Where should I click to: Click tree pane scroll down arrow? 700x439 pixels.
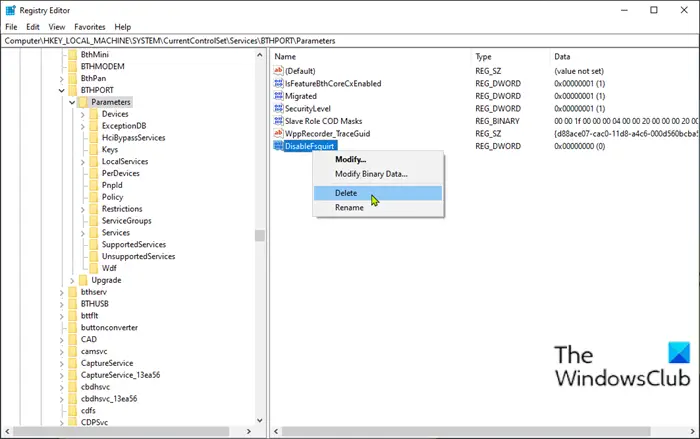pos(260,420)
